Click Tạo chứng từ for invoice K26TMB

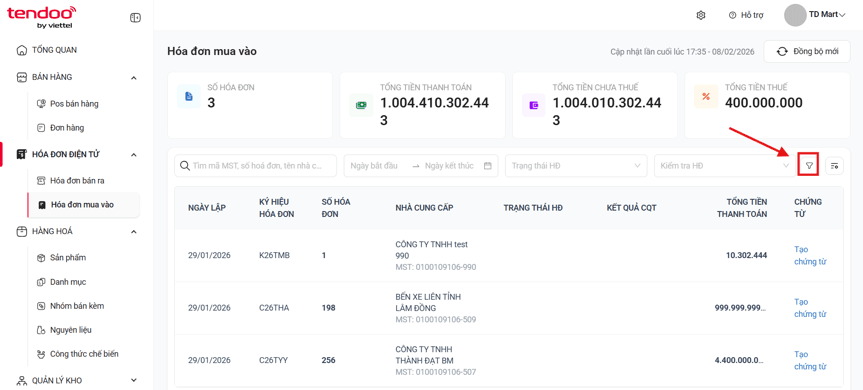tap(810, 255)
